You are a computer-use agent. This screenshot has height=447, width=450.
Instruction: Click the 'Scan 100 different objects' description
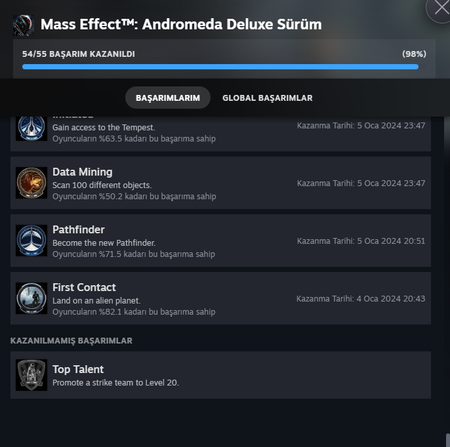point(102,185)
